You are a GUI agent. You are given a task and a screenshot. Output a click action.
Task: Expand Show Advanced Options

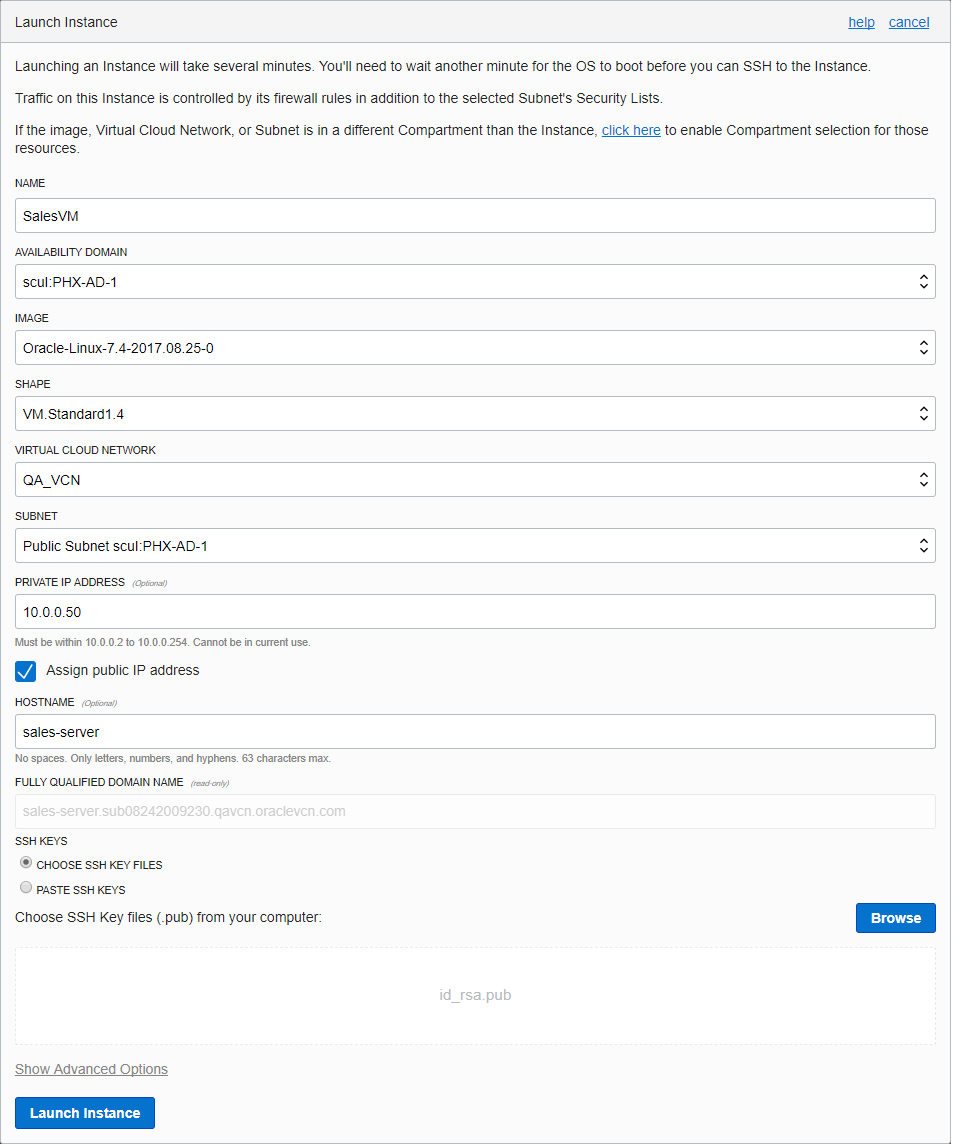[91, 1069]
